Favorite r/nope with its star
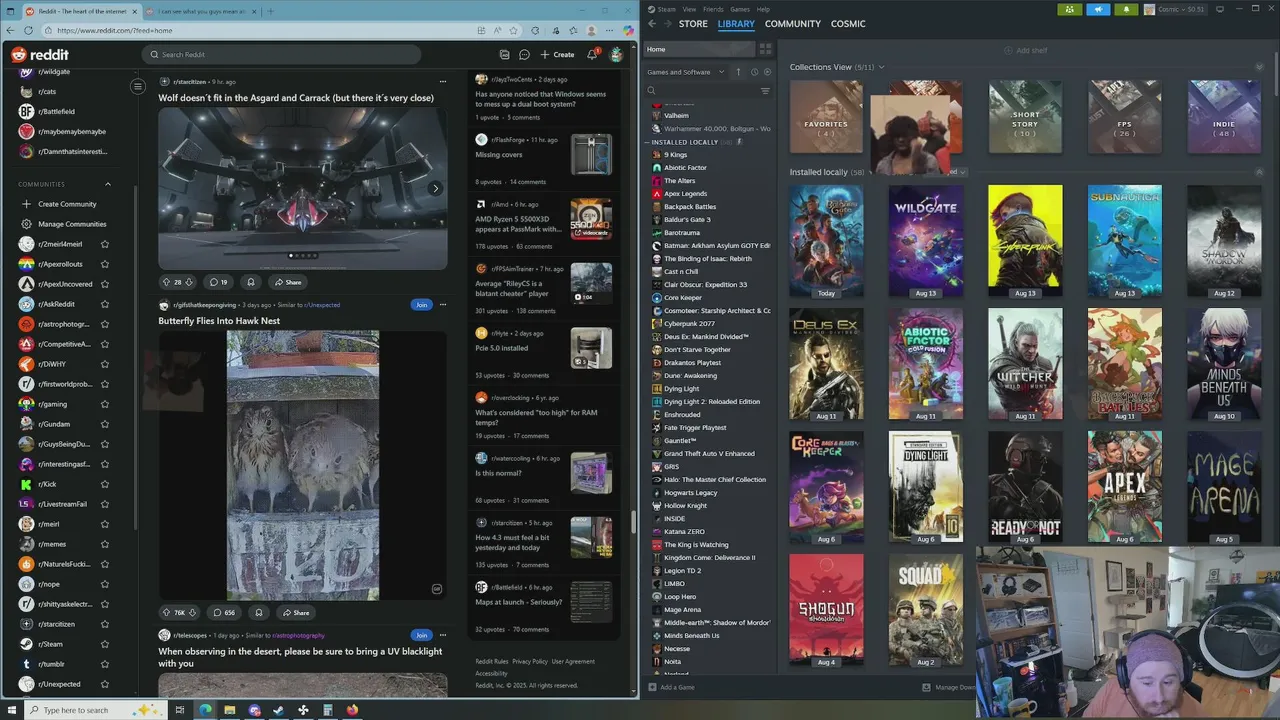1280x720 pixels. pyautogui.click(x=105, y=584)
